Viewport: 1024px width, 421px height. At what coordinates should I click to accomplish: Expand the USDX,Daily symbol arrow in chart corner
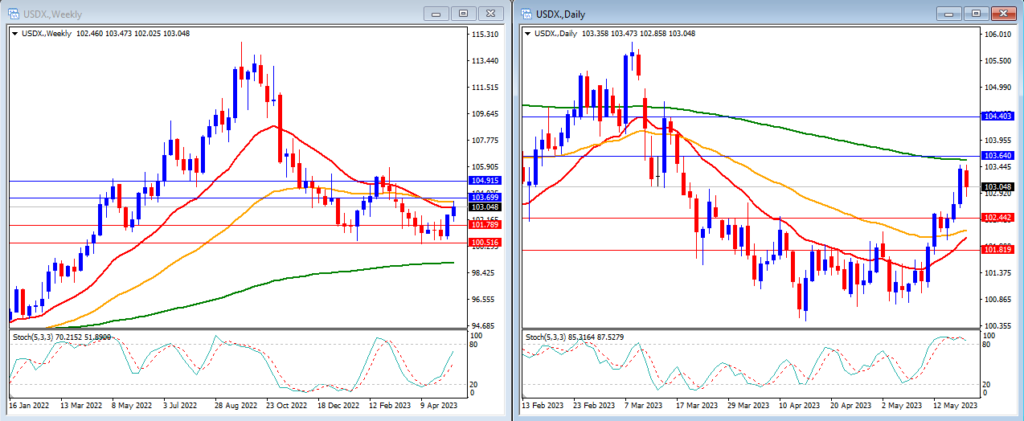pos(527,35)
